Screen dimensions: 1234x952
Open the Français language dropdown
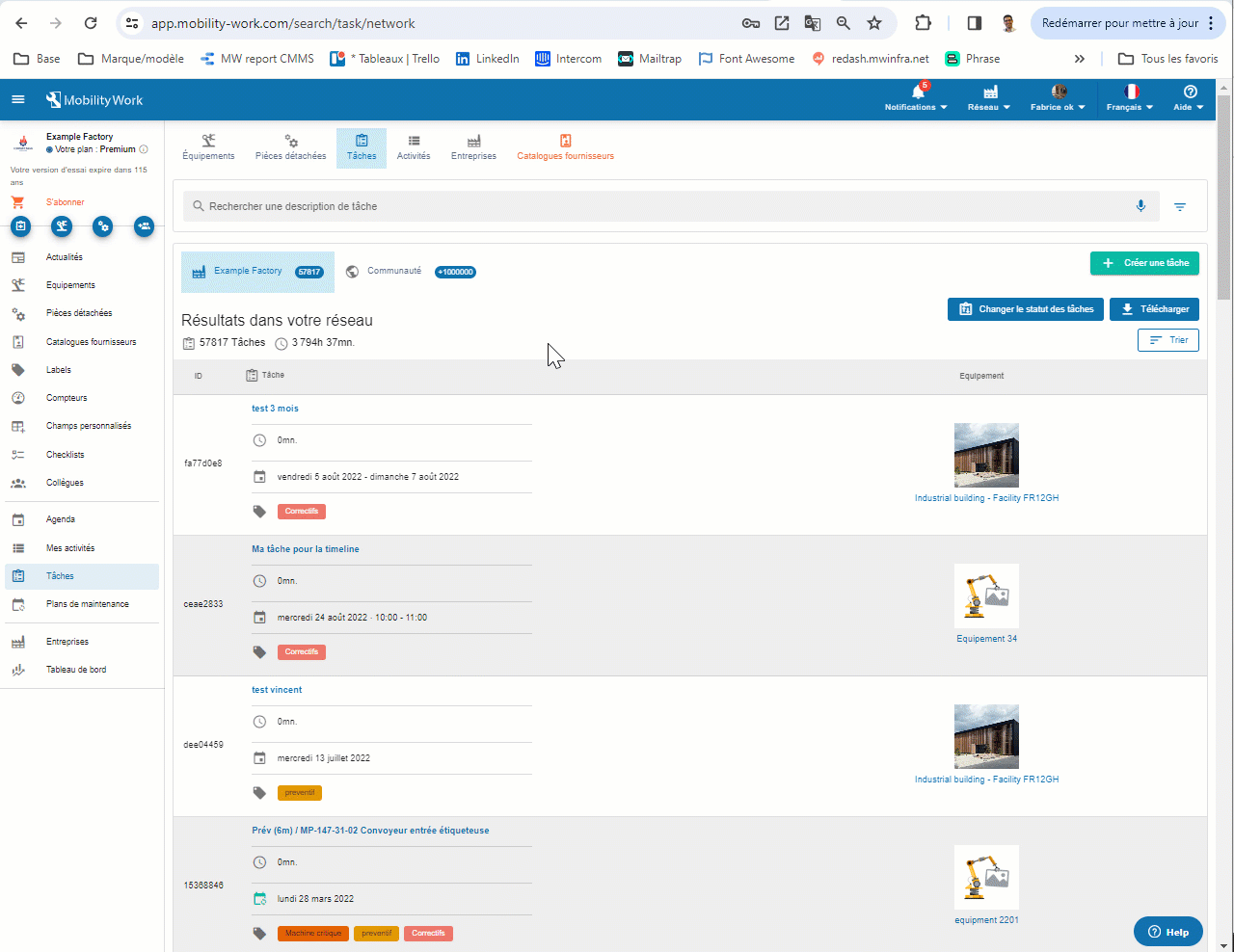[x=1130, y=98]
